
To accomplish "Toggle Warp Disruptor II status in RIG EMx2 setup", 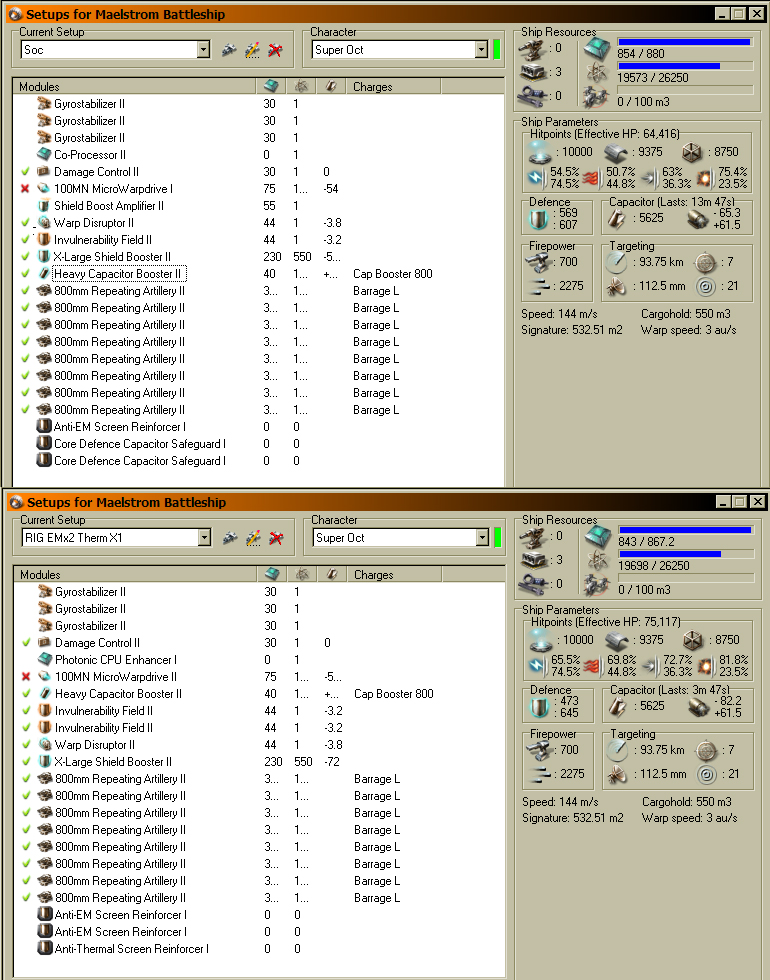I will [26, 745].
